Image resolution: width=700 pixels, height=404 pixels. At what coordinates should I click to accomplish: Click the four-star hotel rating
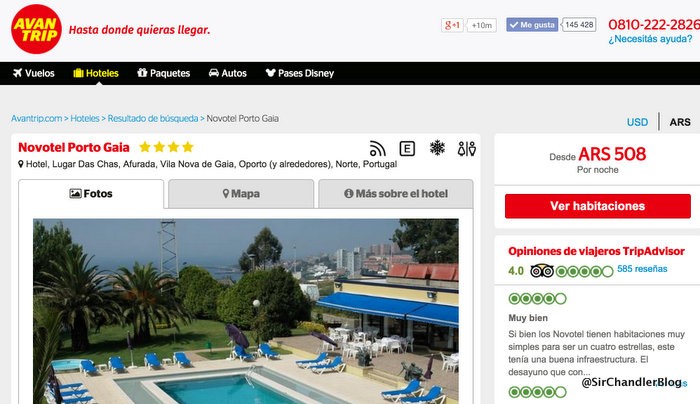coord(166,147)
